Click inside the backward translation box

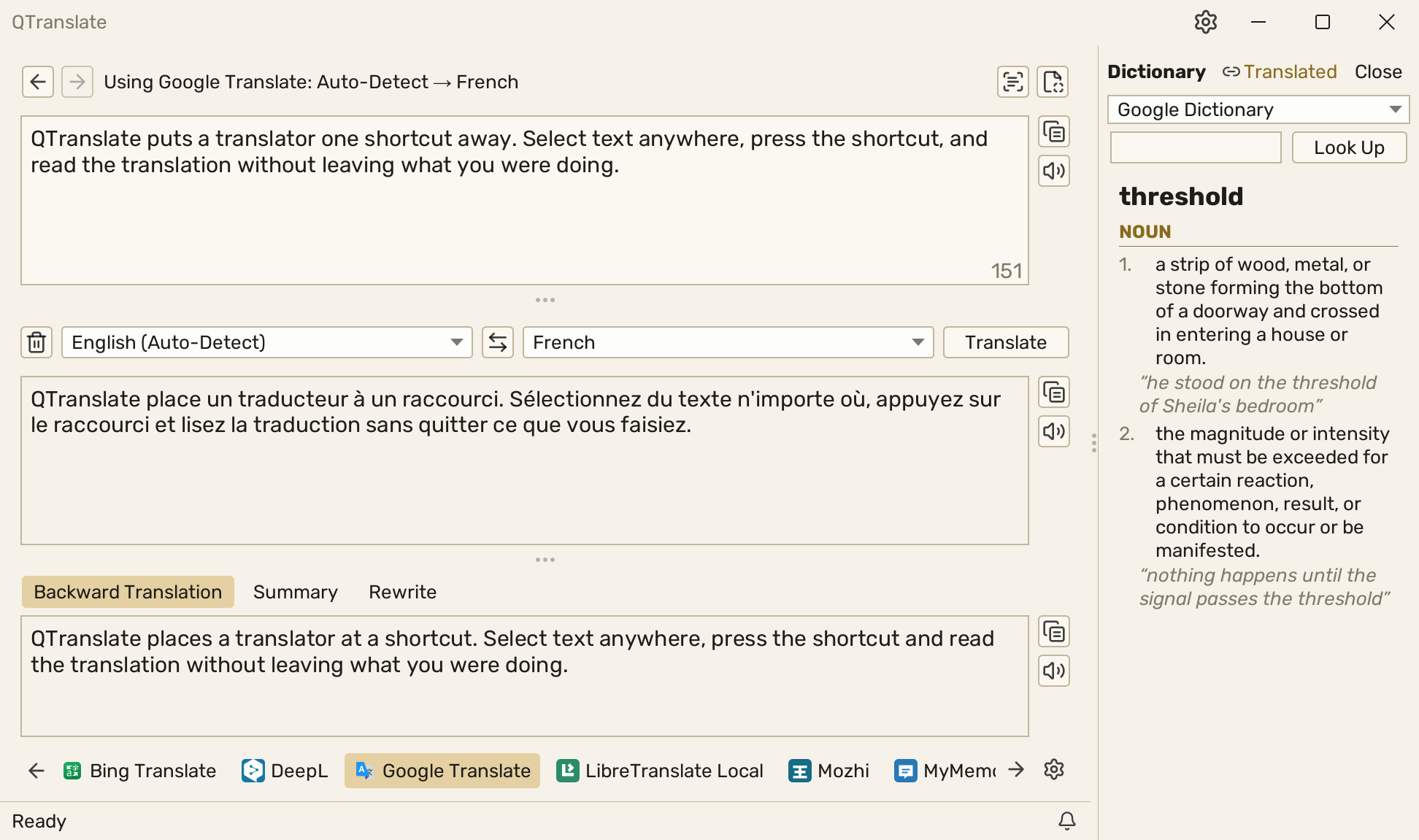click(x=524, y=677)
